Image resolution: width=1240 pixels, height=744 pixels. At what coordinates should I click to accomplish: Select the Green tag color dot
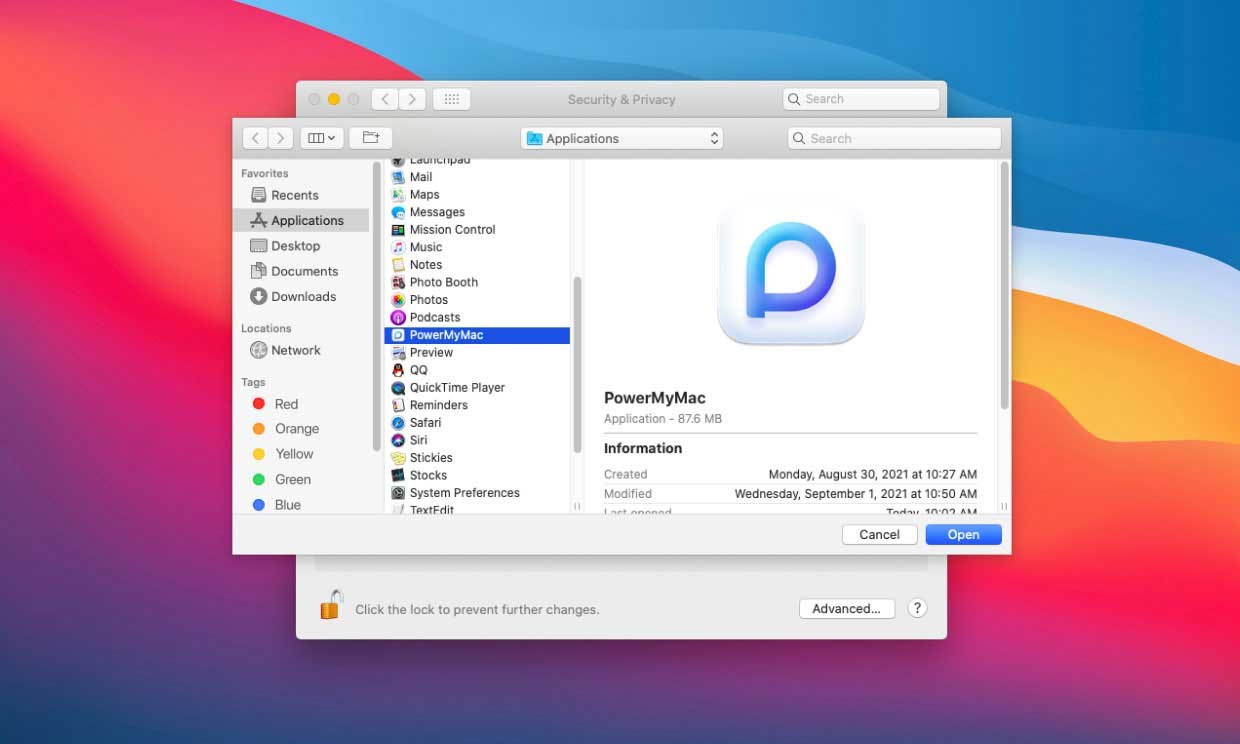point(258,480)
